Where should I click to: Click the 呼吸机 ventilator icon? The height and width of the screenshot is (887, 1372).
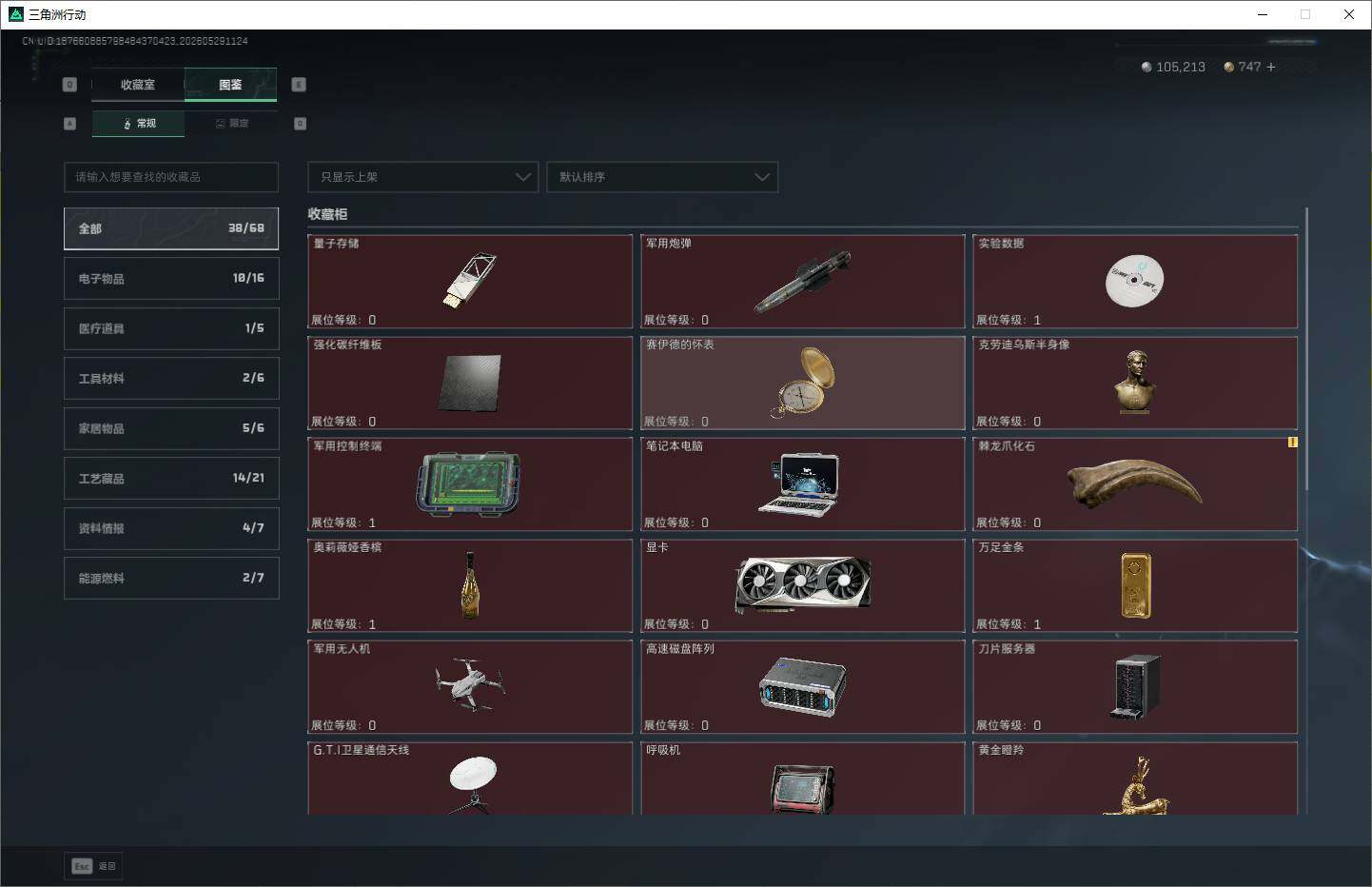pos(802,789)
